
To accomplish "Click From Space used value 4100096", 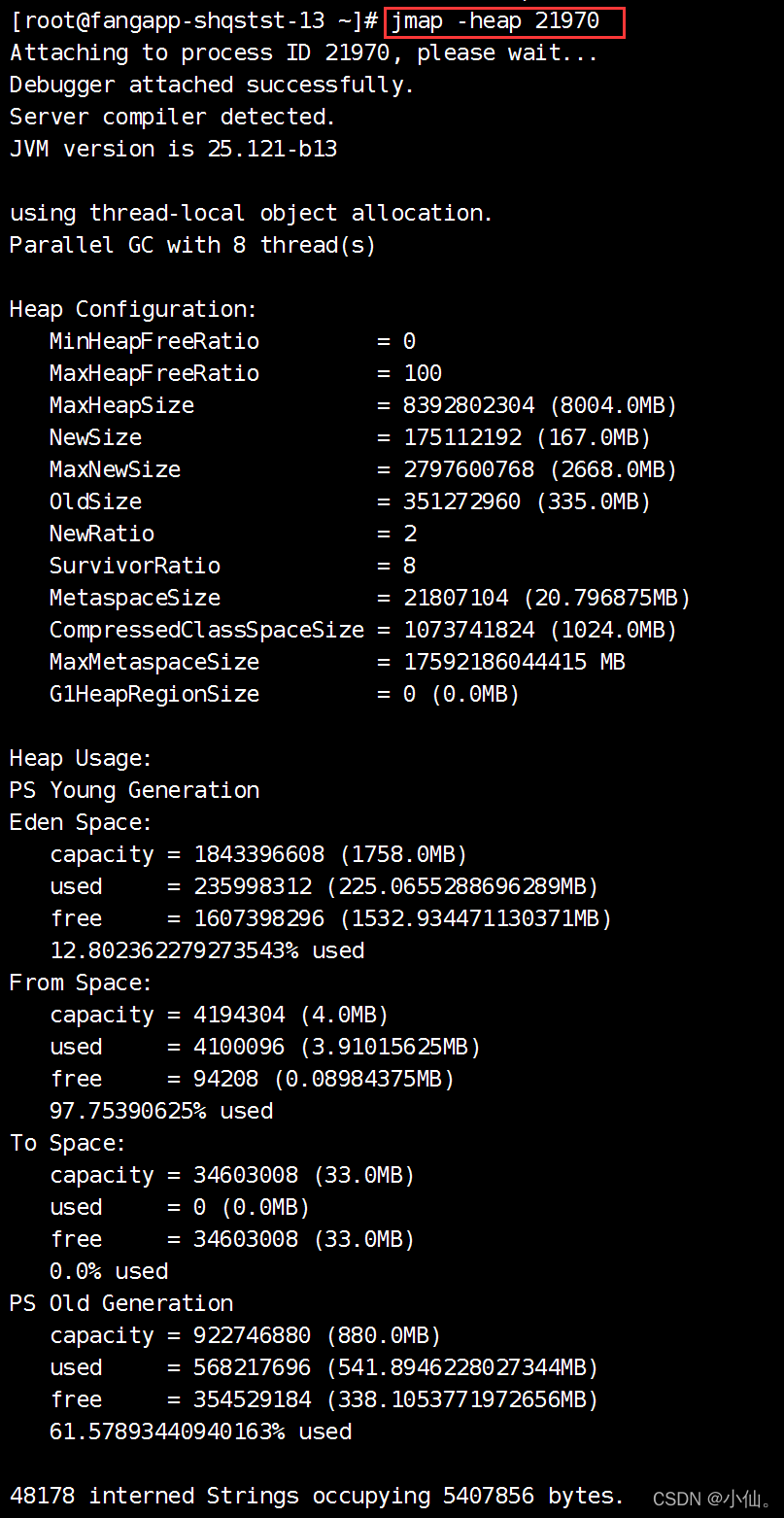I will (x=239, y=1047).
